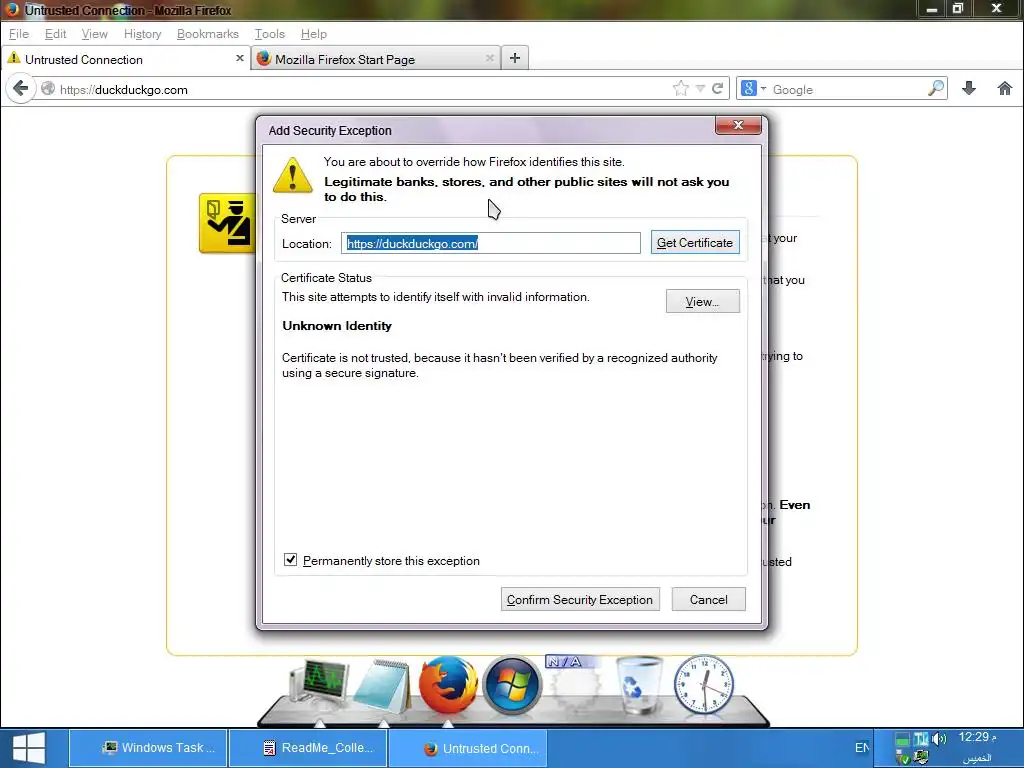Open the Tools menu

pos(270,34)
